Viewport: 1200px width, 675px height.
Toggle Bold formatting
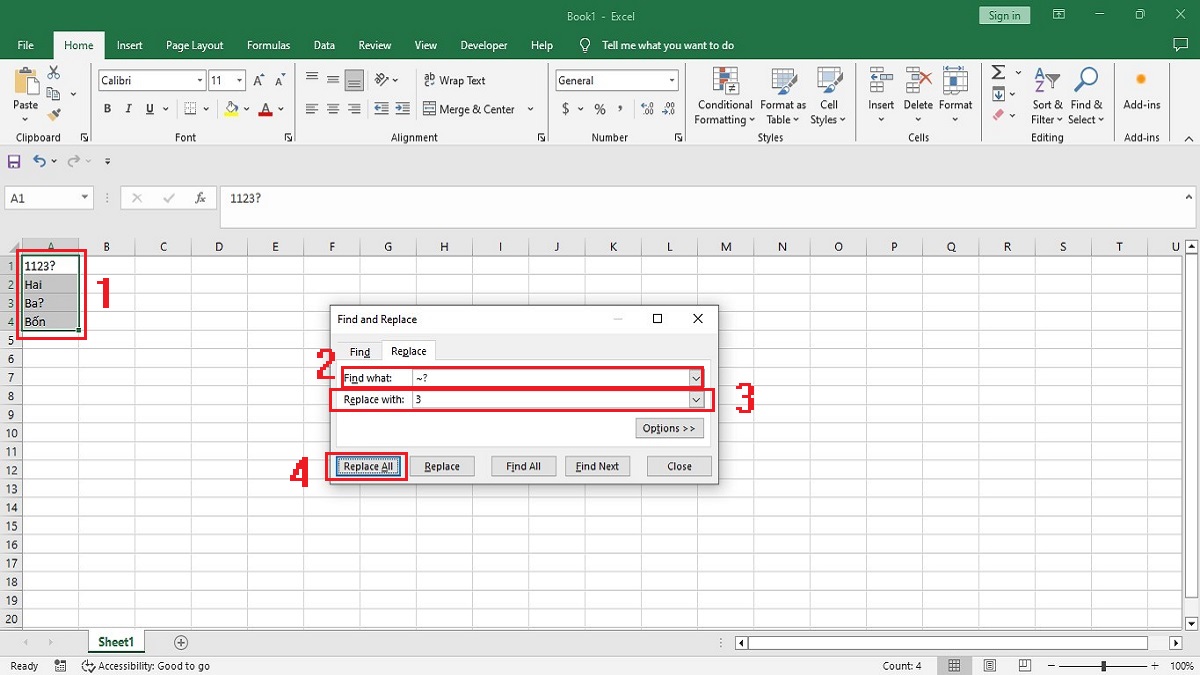pos(107,109)
